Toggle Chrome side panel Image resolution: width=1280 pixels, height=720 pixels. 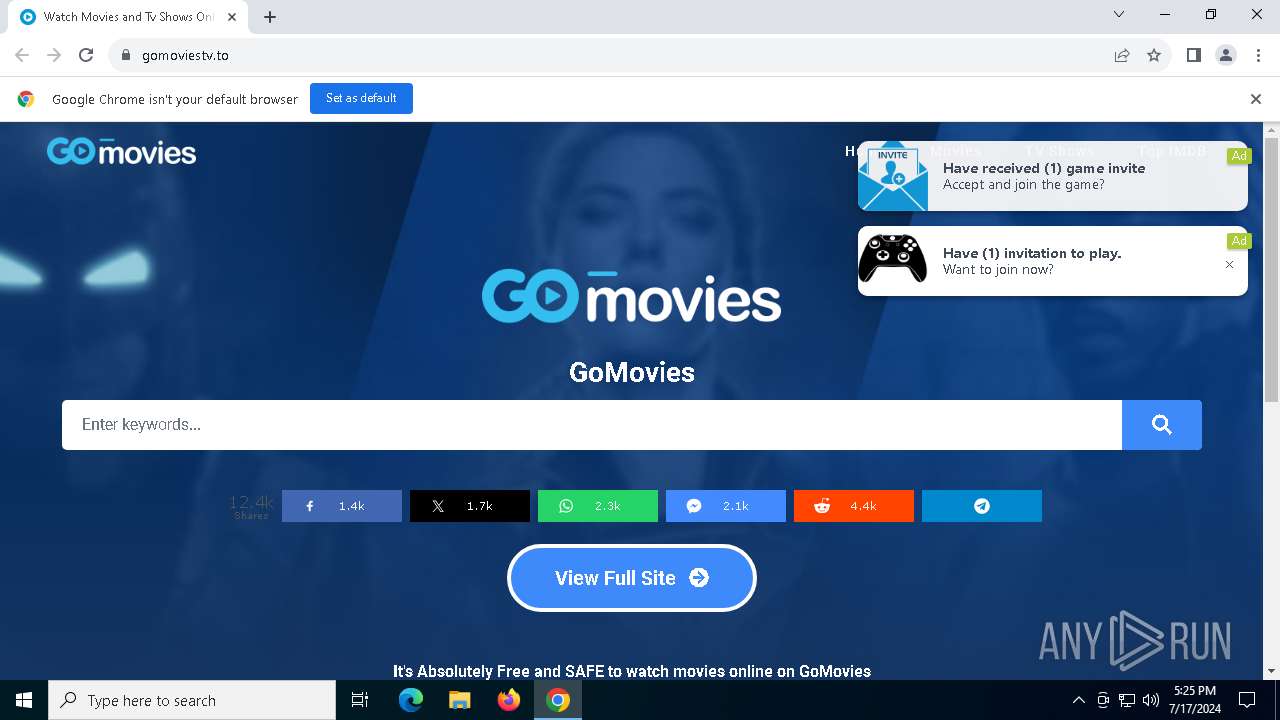tap(1193, 55)
